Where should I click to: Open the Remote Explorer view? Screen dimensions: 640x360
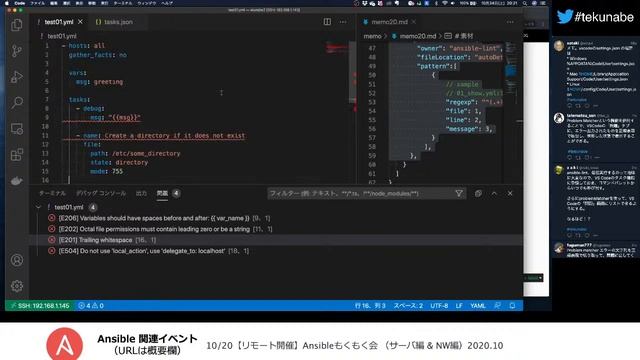(x=17, y=129)
